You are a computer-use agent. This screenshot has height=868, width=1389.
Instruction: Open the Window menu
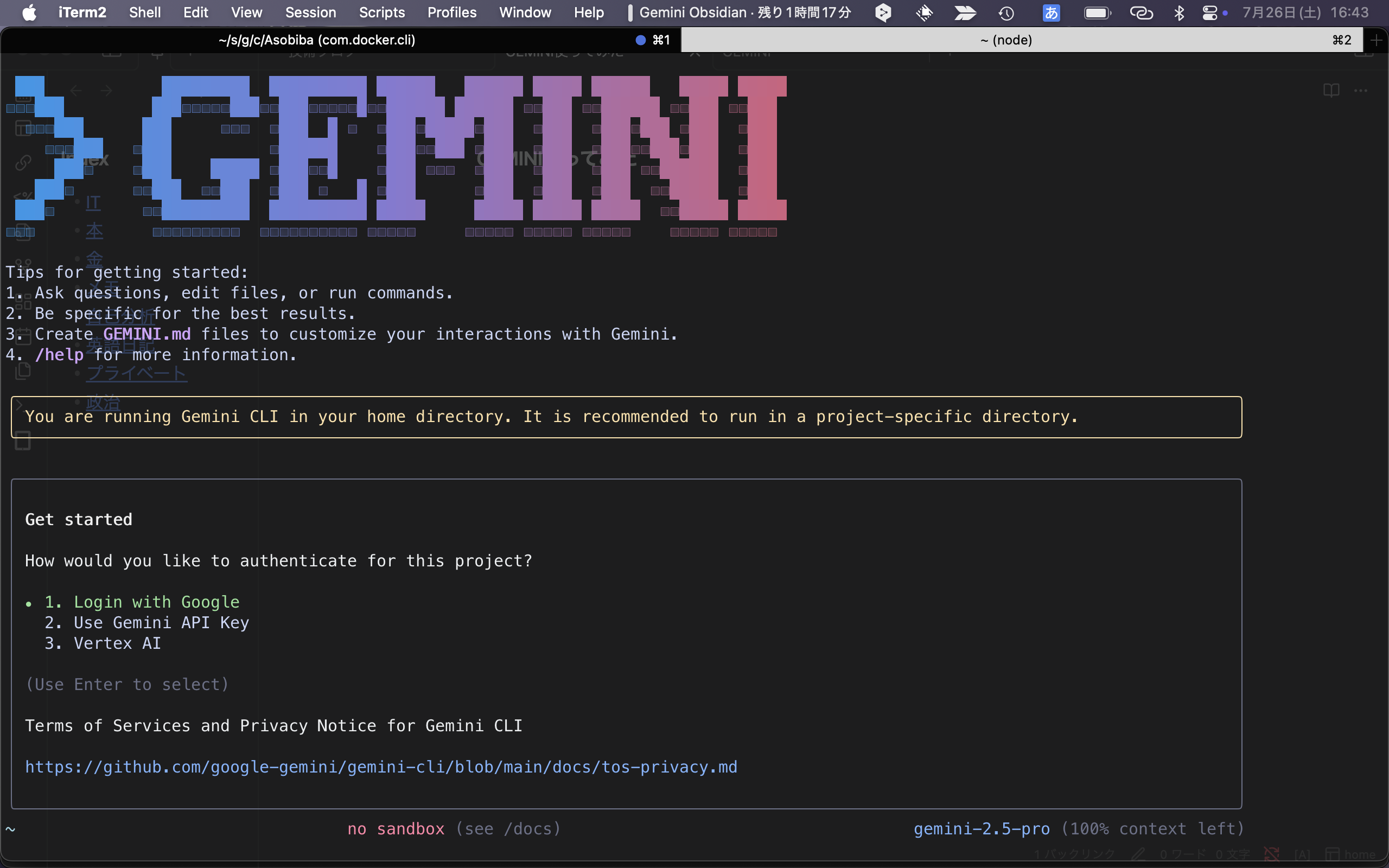[x=525, y=12]
